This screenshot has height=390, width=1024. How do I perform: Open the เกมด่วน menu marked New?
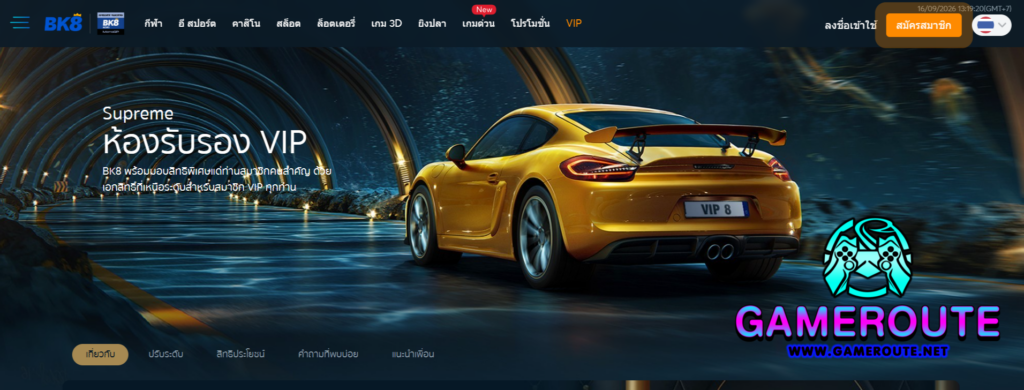pyautogui.click(x=478, y=24)
